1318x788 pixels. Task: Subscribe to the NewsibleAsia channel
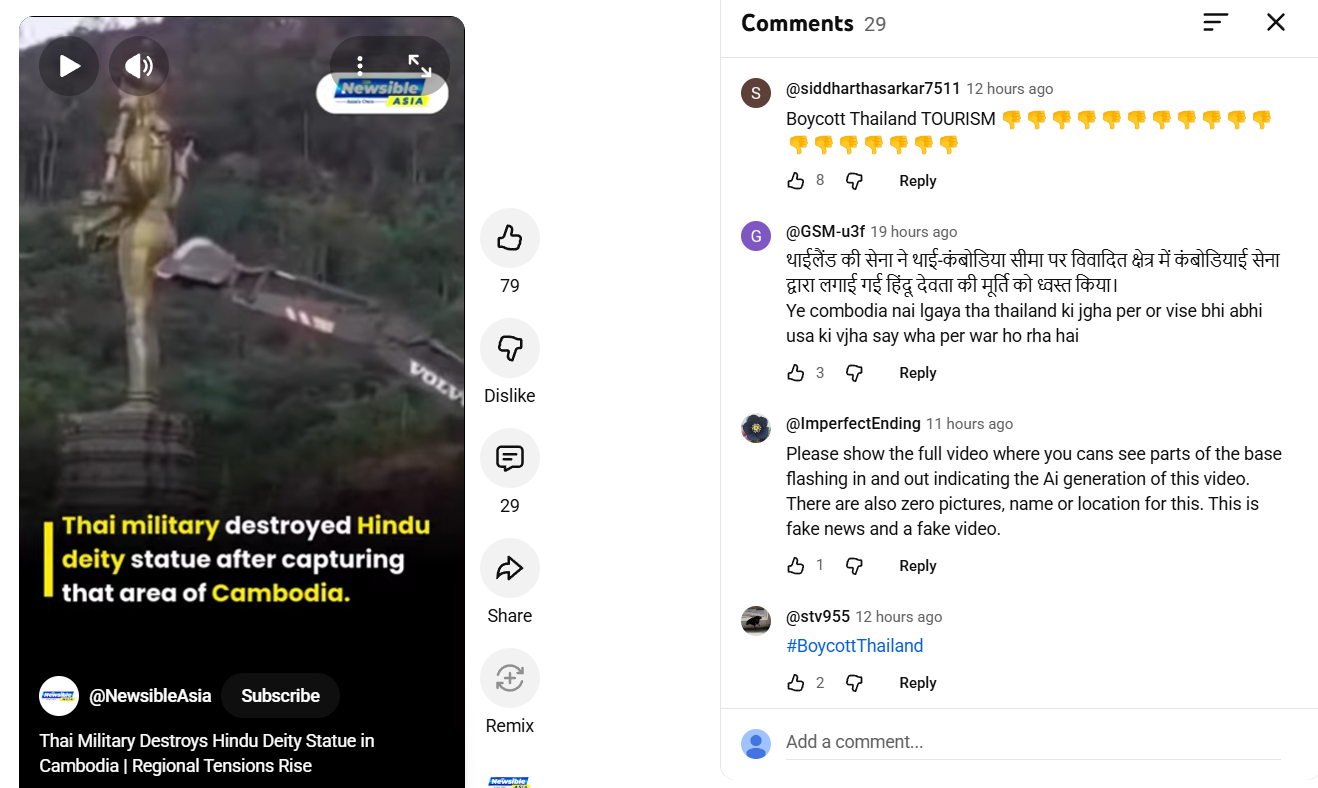pyautogui.click(x=280, y=696)
